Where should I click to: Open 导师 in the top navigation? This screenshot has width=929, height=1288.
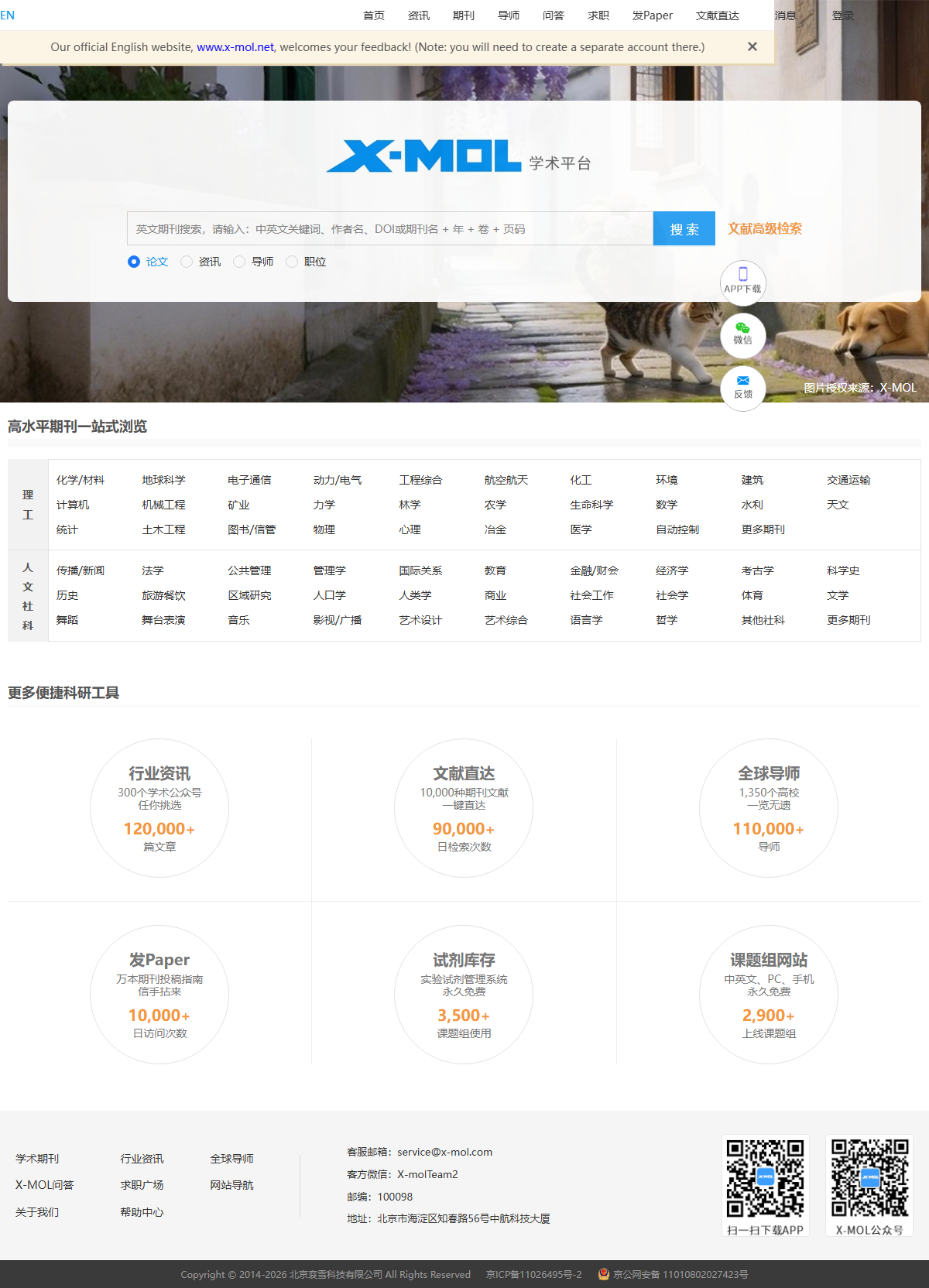509,15
